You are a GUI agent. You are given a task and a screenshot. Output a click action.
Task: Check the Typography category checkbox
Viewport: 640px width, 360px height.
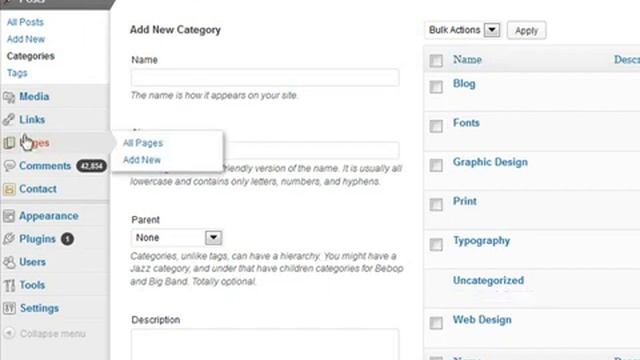(x=436, y=244)
